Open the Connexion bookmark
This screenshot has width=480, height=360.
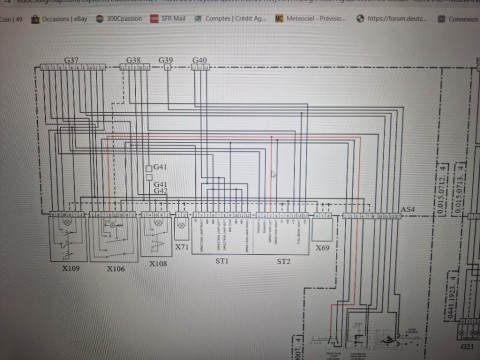point(458,19)
